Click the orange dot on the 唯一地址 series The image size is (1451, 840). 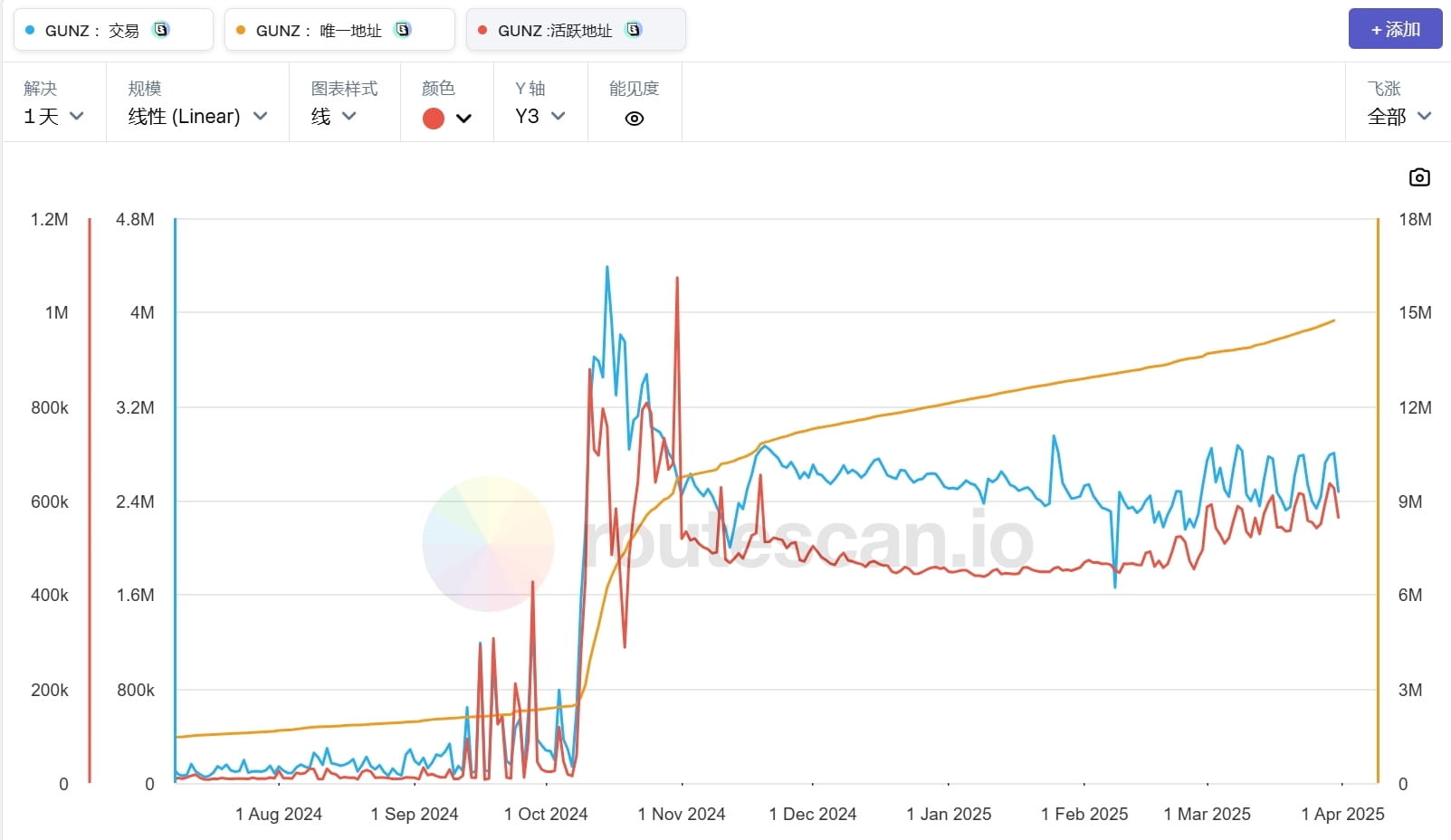[x=241, y=31]
